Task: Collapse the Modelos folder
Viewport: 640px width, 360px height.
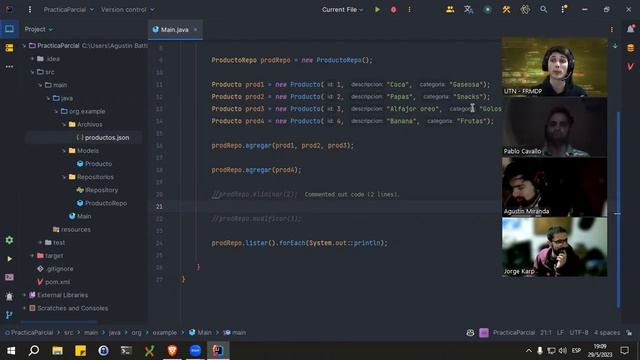Action: (64, 151)
